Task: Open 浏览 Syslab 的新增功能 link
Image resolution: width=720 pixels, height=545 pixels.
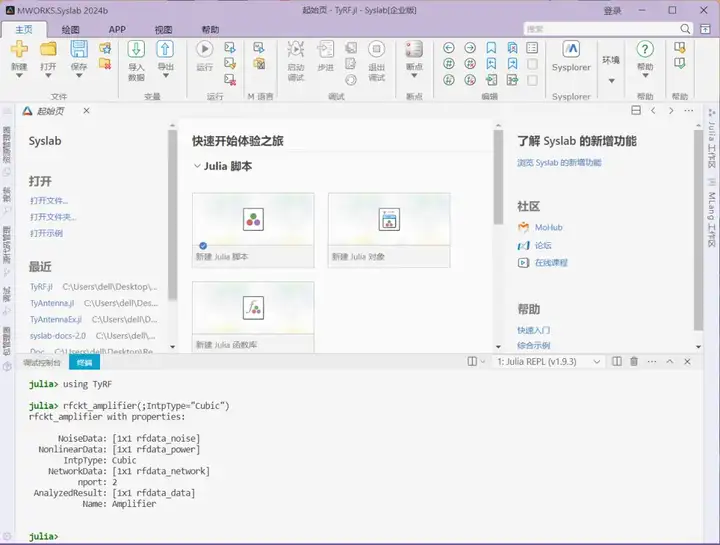Action: pyautogui.click(x=559, y=163)
